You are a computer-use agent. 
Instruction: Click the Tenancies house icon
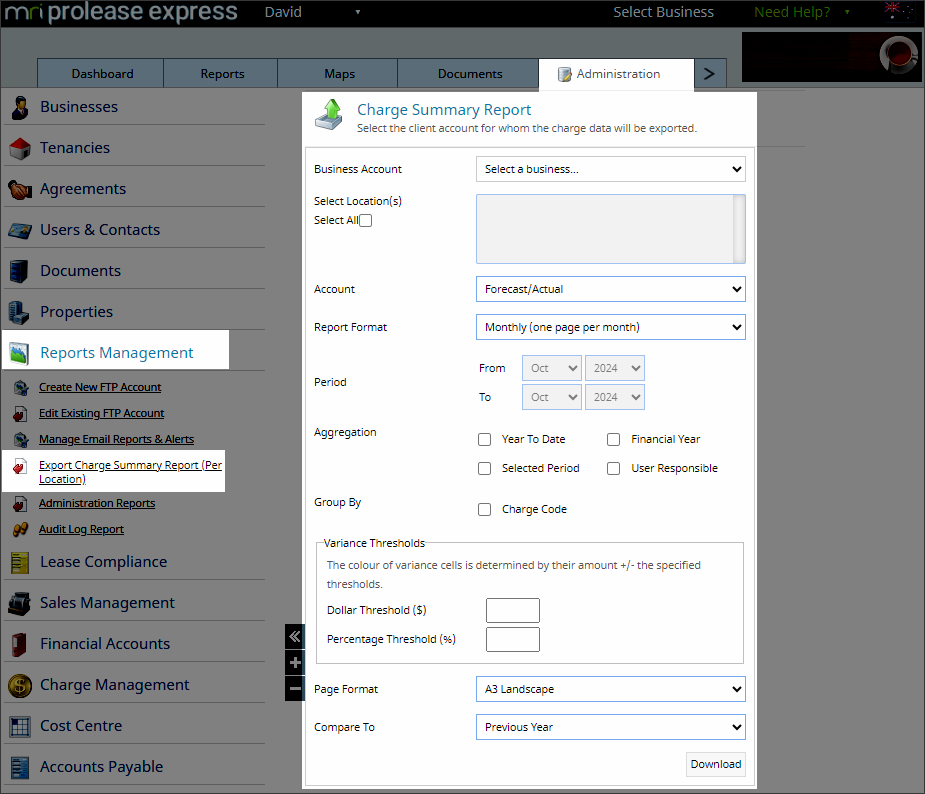pos(20,148)
